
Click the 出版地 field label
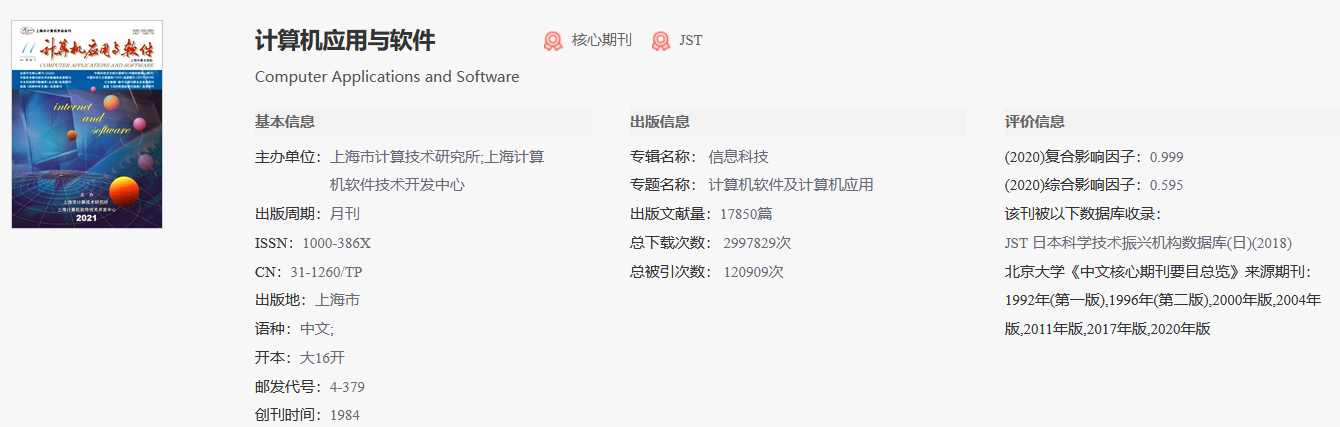click(x=281, y=300)
